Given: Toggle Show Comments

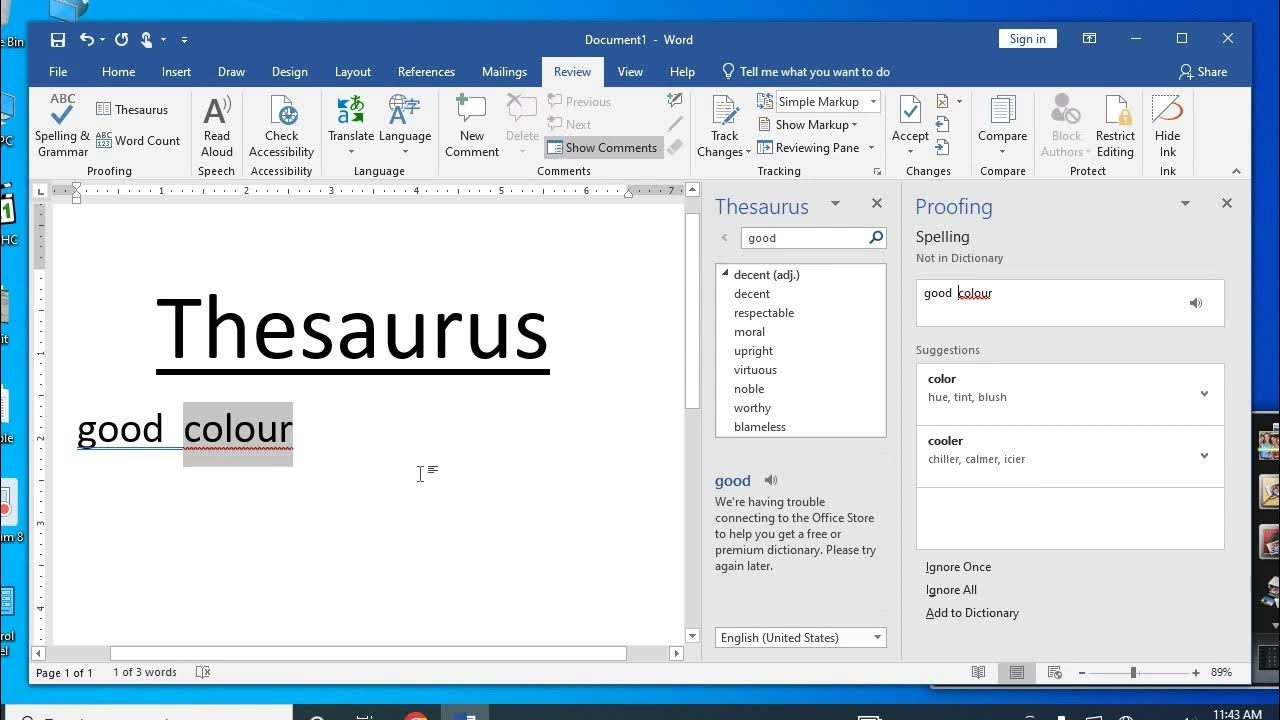Looking at the screenshot, I should point(602,148).
